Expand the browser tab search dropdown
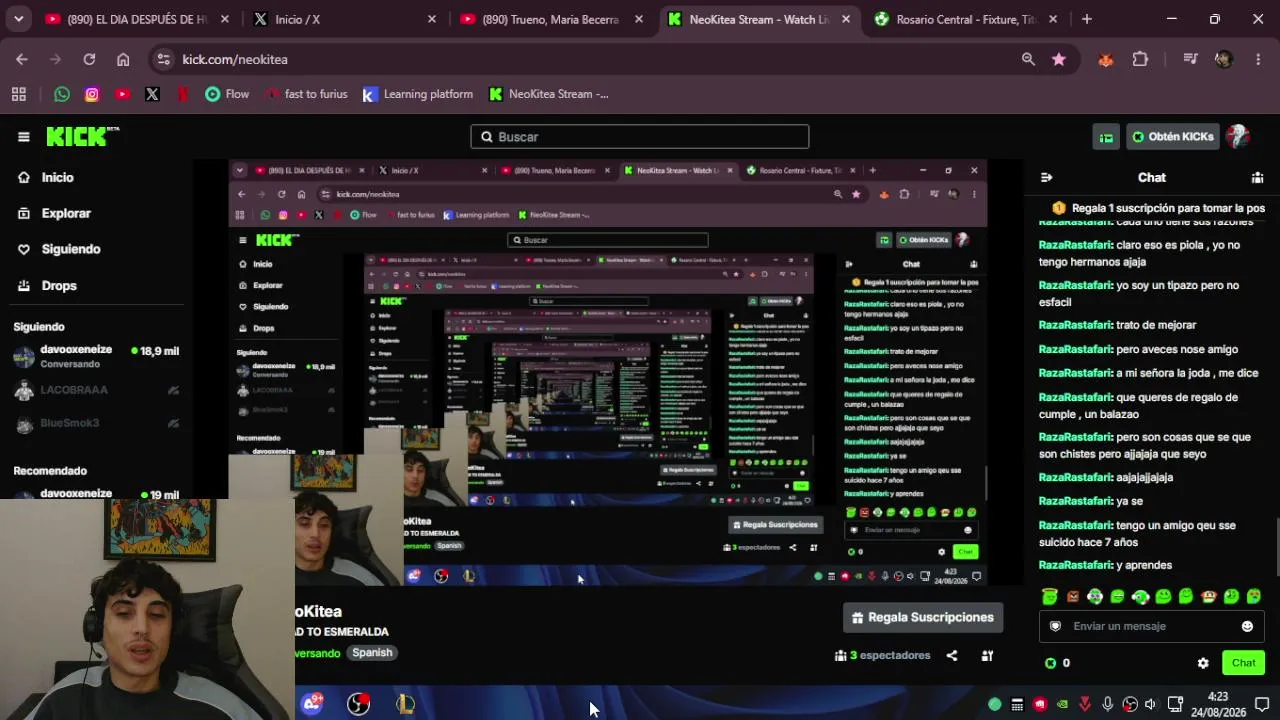Screen dimensions: 1280x720 click(18, 19)
